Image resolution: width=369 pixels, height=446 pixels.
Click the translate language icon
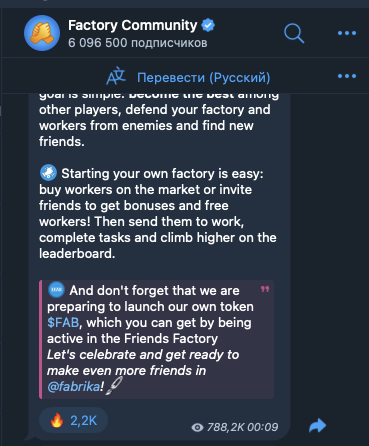click(x=116, y=76)
